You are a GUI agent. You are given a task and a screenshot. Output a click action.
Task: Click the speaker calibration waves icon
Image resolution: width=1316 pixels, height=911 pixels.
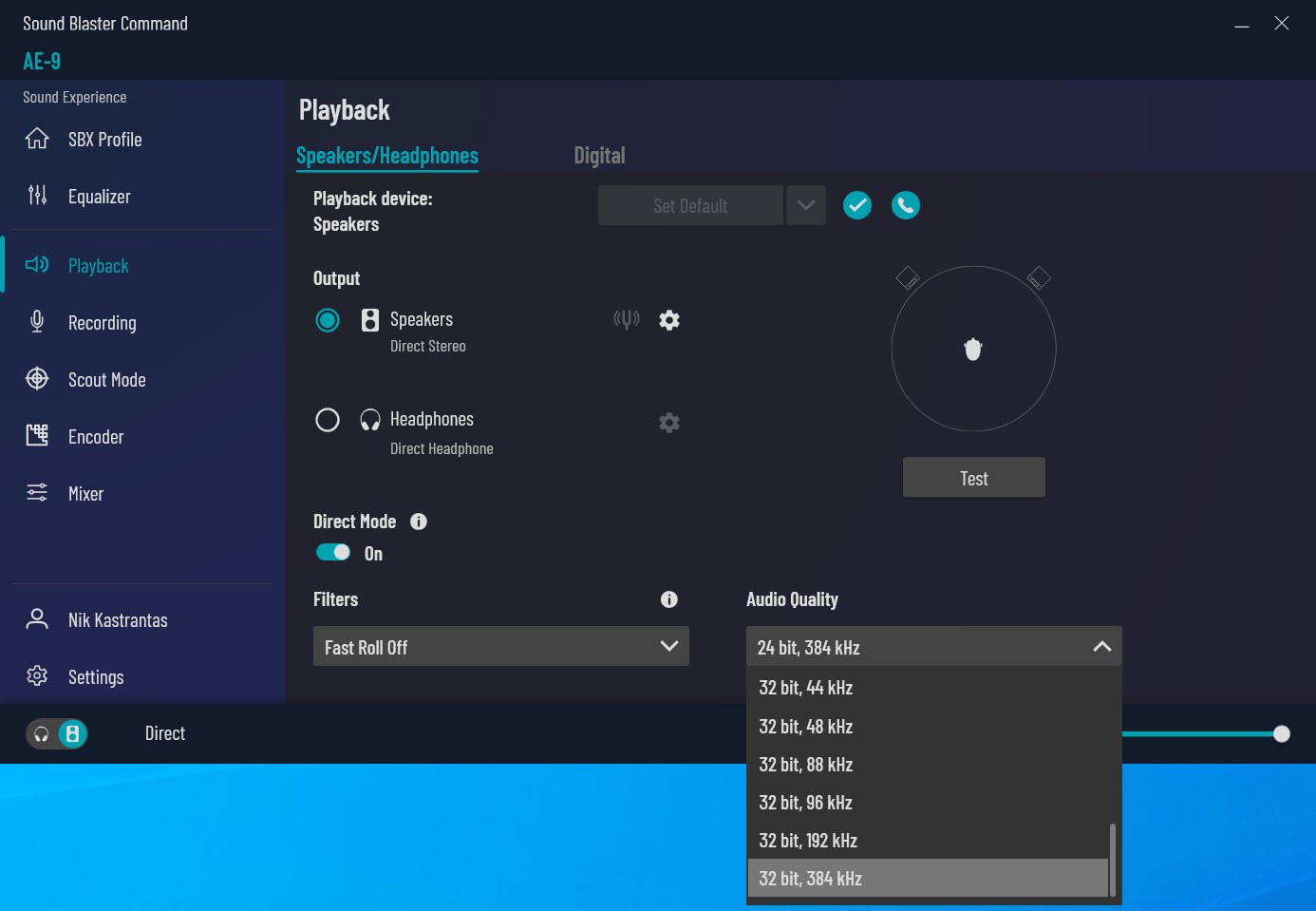click(x=627, y=319)
